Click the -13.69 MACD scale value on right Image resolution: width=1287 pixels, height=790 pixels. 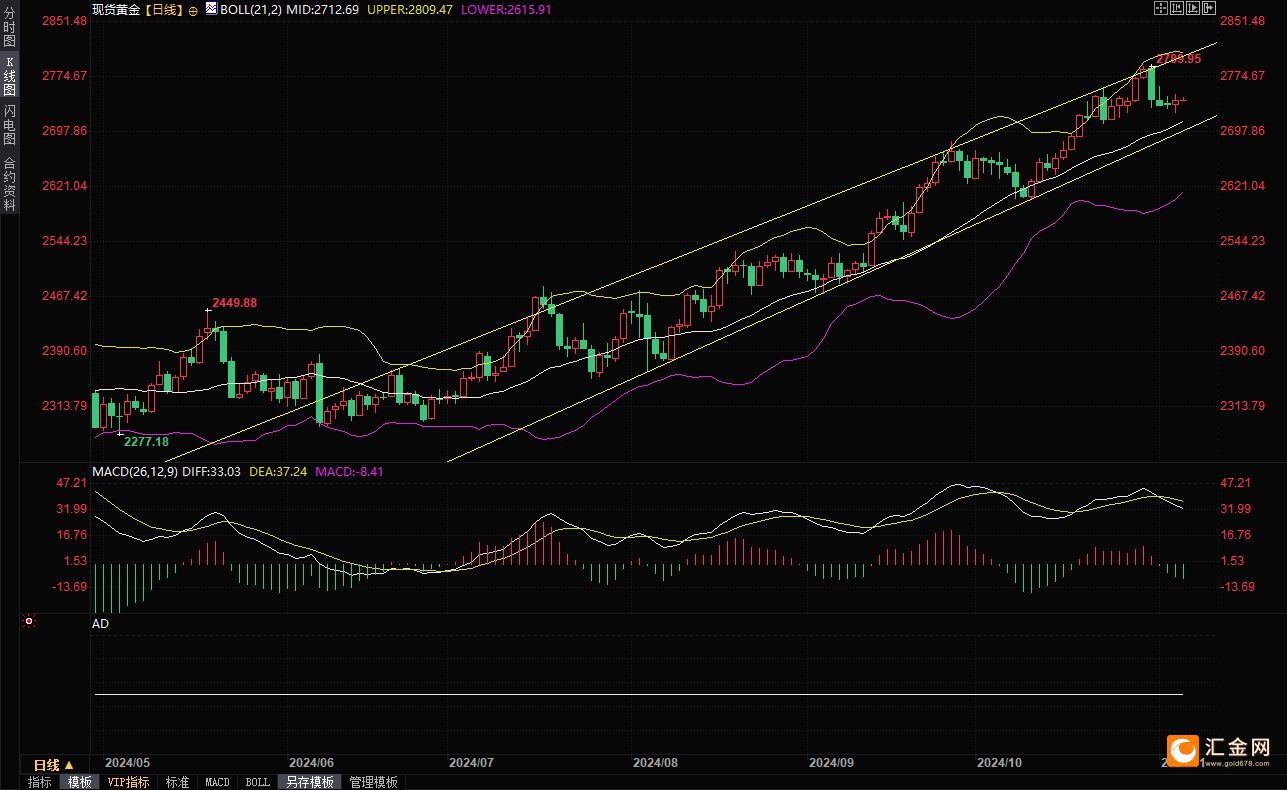[1238, 587]
